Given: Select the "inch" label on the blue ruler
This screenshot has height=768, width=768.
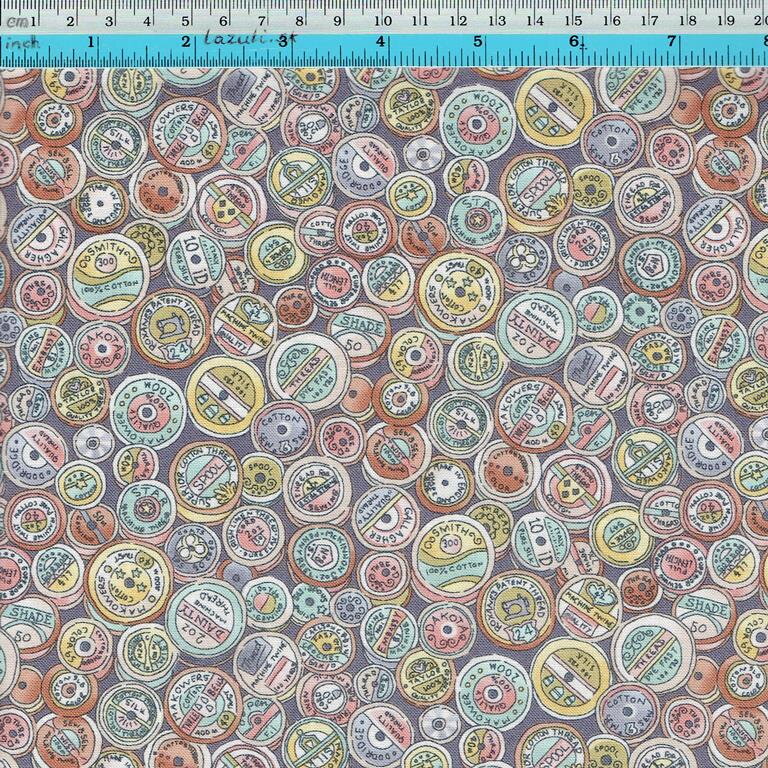Looking at the screenshot, I should (18, 45).
